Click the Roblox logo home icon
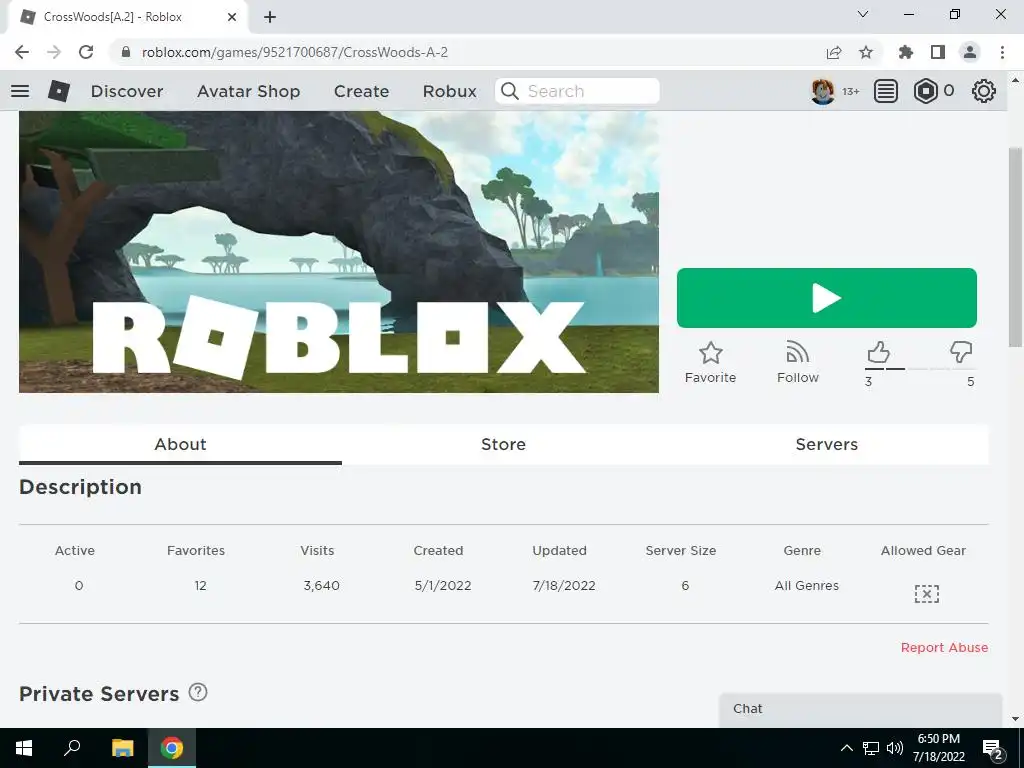Viewport: 1024px width, 768px height. click(x=59, y=91)
